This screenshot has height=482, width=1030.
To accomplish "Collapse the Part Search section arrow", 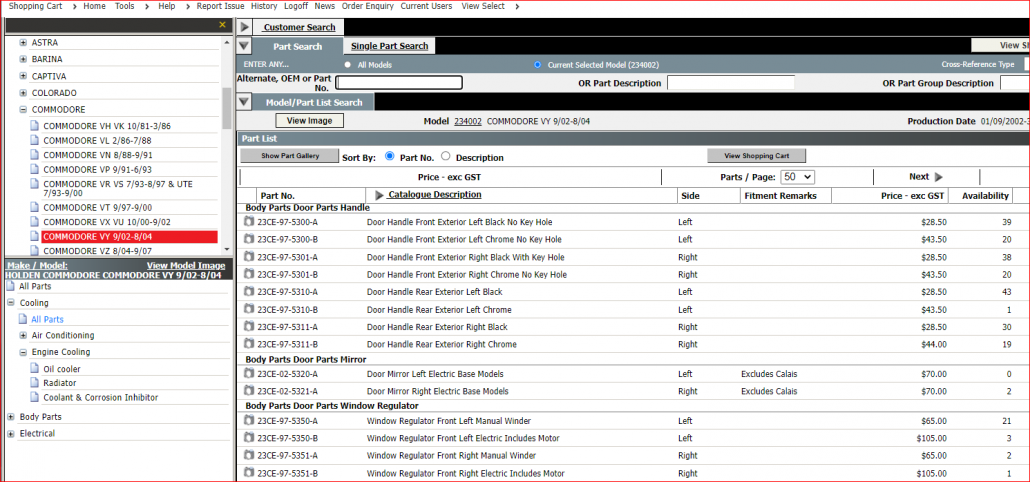I will tap(244, 46).
